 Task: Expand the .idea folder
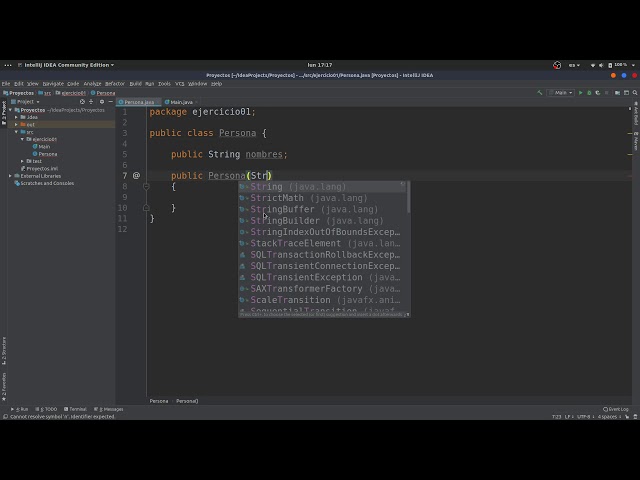pos(17,117)
